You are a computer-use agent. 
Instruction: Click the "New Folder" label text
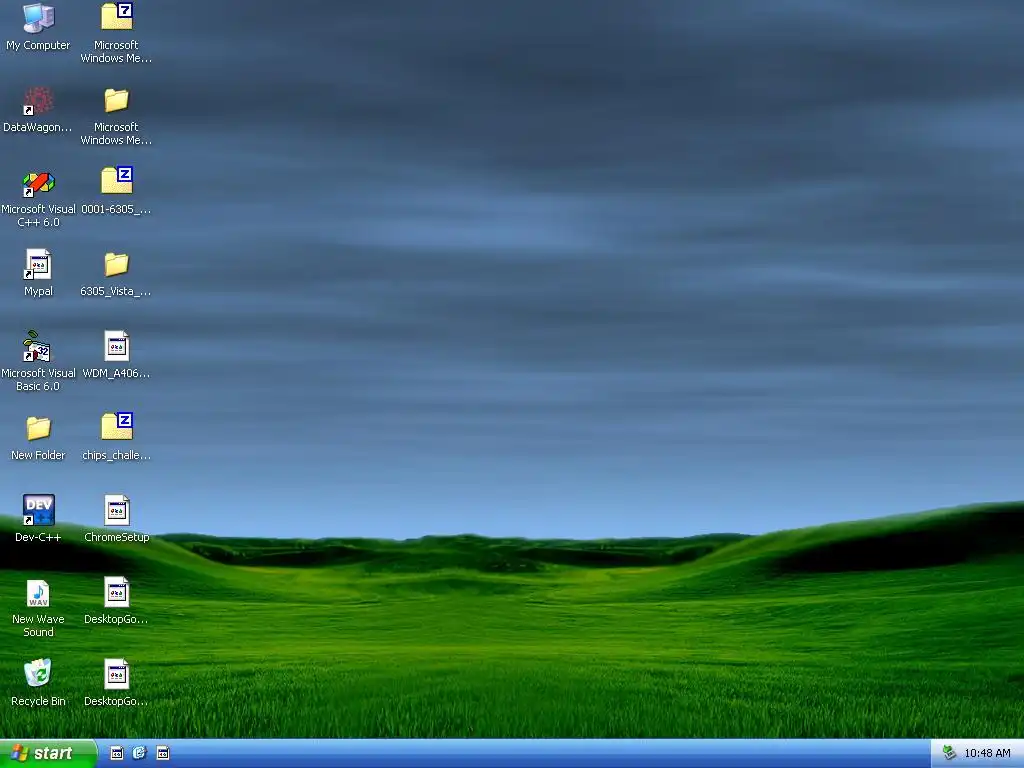coord(38,455)
